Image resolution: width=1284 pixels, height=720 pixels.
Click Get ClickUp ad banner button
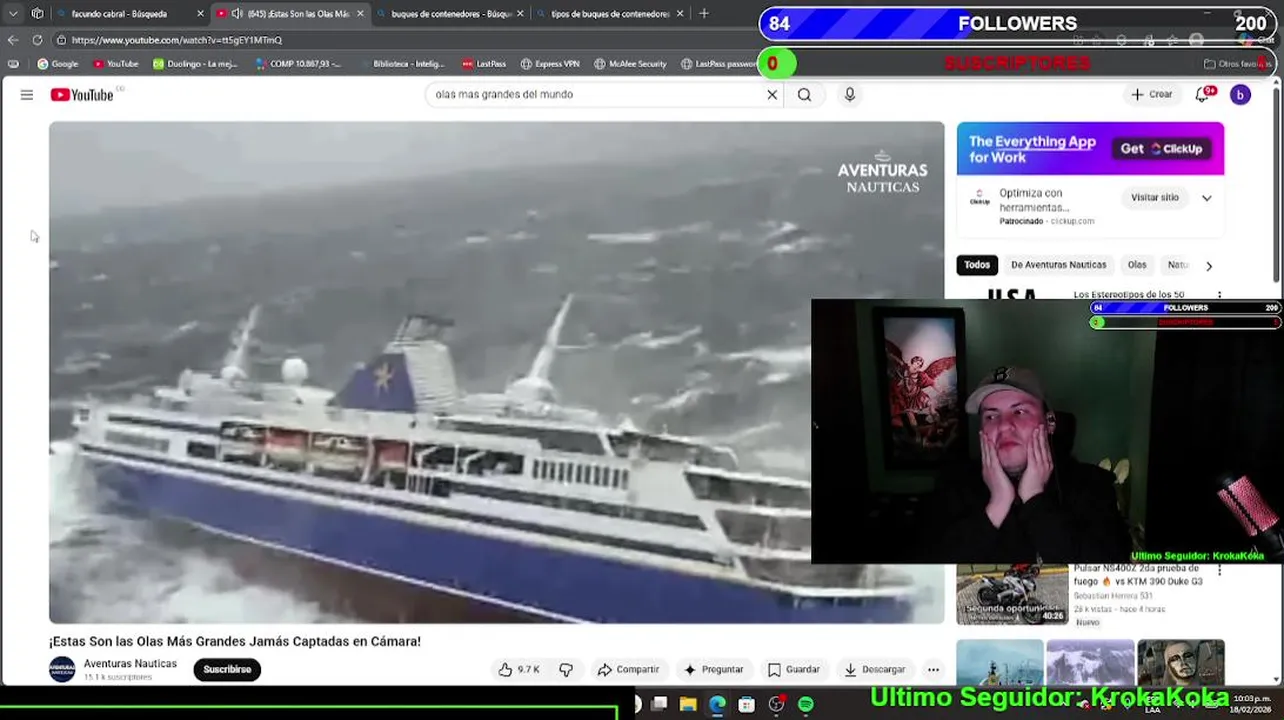[x=1161, y=149]
